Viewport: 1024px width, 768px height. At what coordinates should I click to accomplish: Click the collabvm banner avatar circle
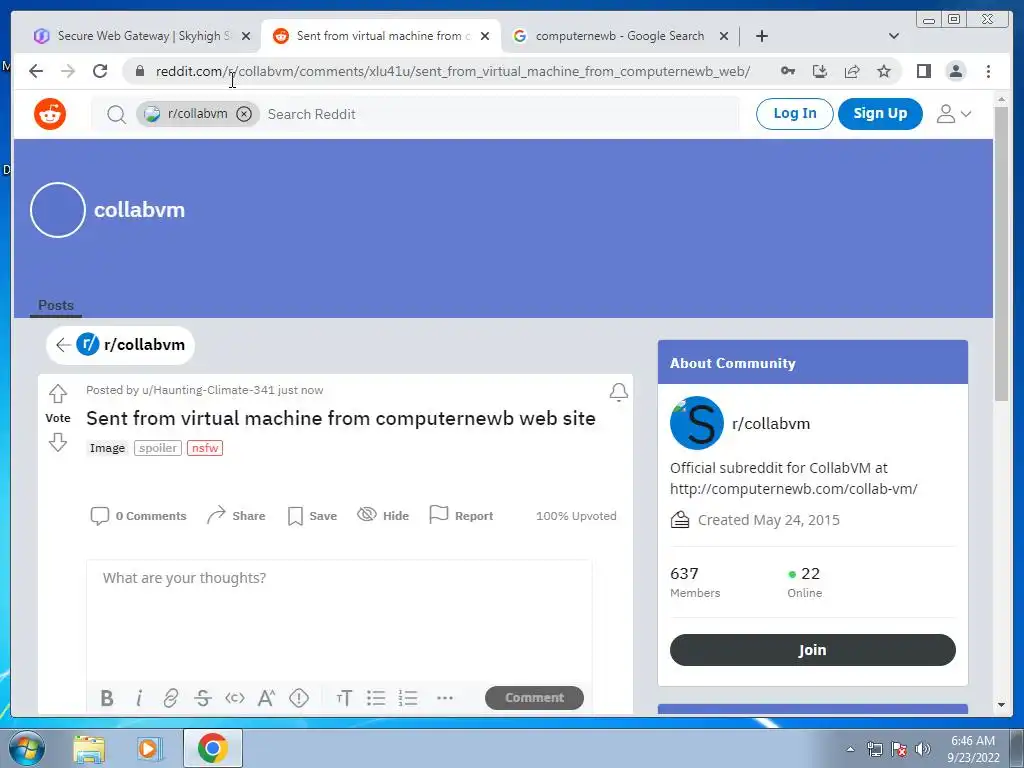58,210
